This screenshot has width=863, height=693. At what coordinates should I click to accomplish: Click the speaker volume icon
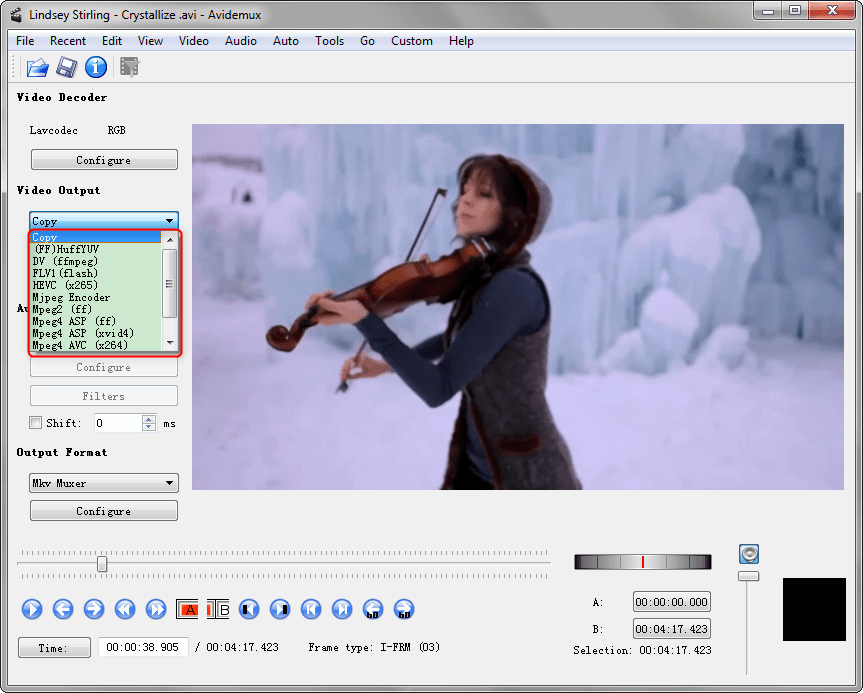[749, 554]
